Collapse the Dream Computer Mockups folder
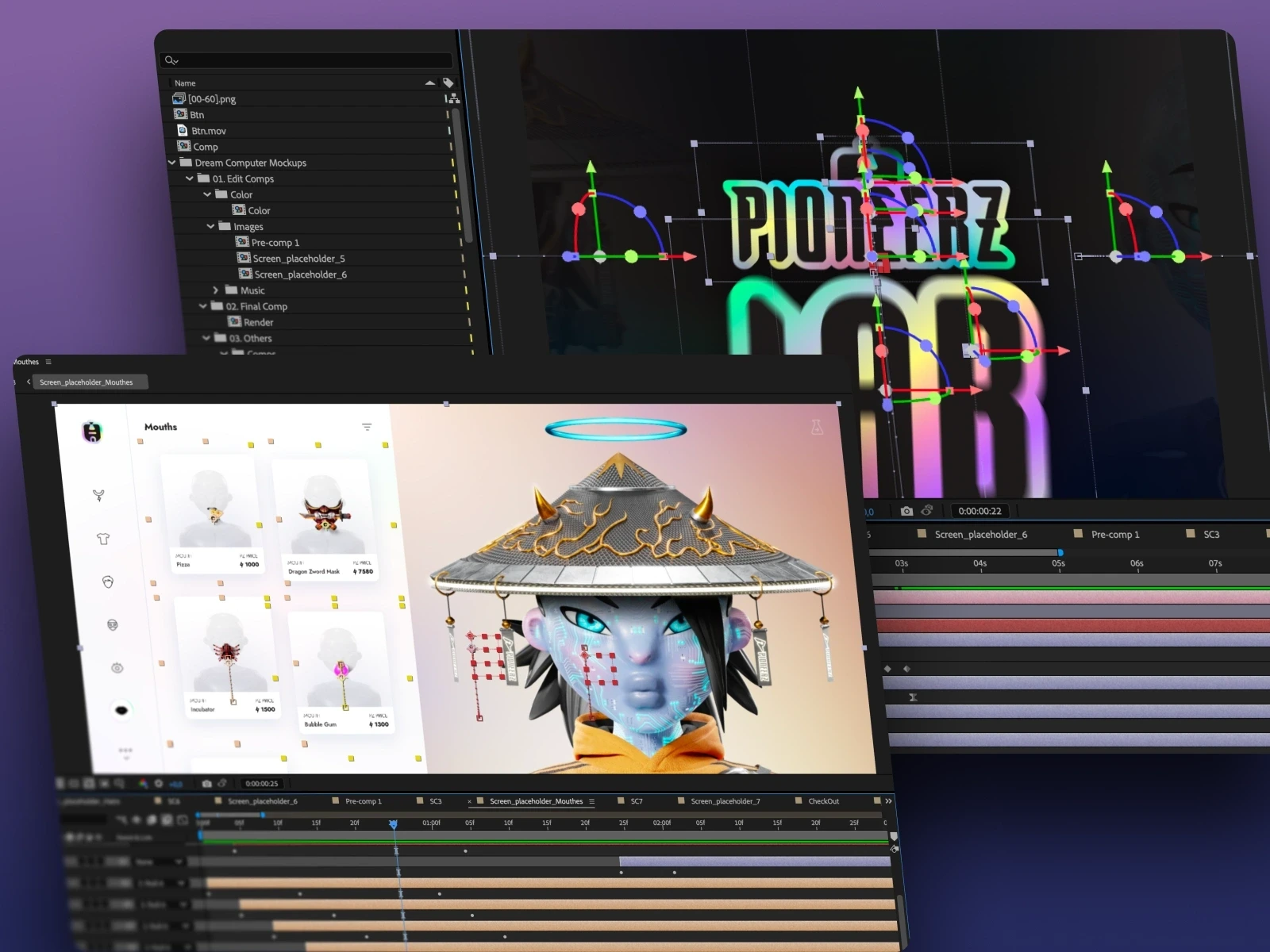Viewport: 1270px width, 952px height. coord(171,163)
